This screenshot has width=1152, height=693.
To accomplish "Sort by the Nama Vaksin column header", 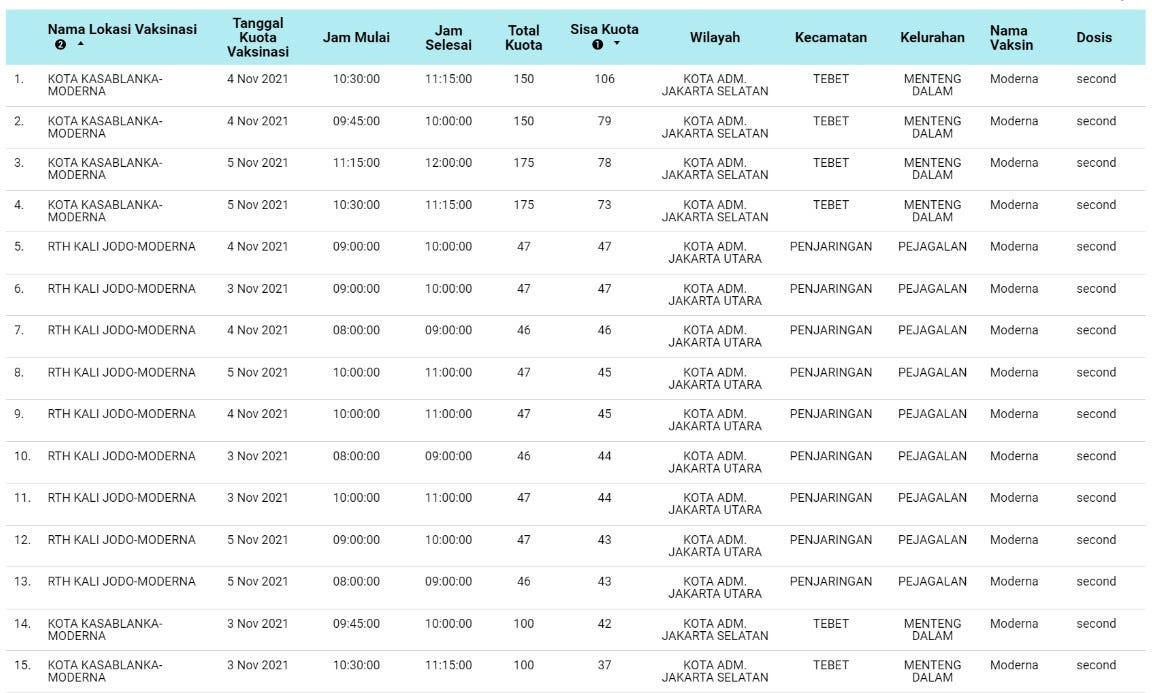I will 1011,37.
